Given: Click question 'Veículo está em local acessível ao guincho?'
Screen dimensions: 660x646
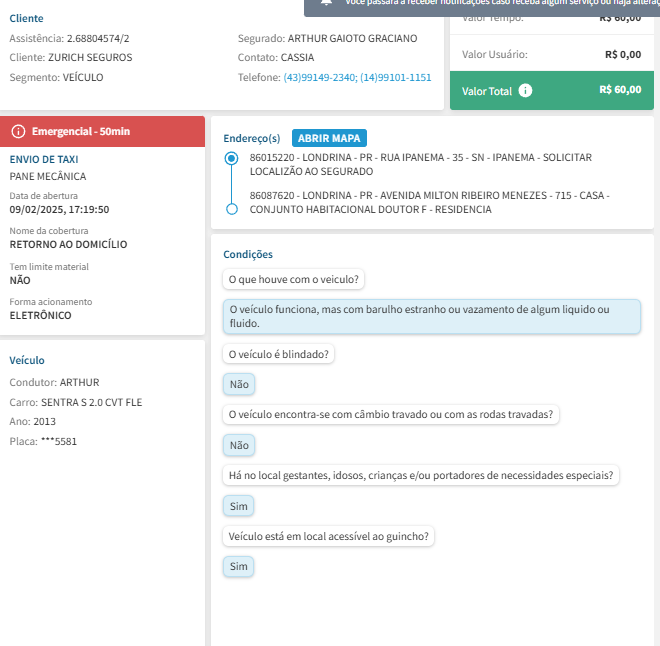Looking at the screenshot, I should coord(328,537).
